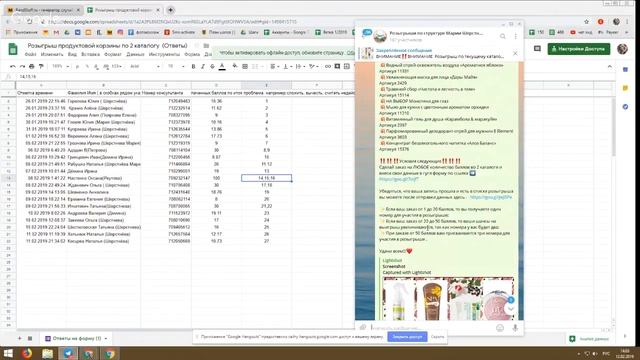Image resolution: width=640 pixels, height=360 pixels.
Task: Insert a comment via the toolbar
Action: [x=338, y=67]
